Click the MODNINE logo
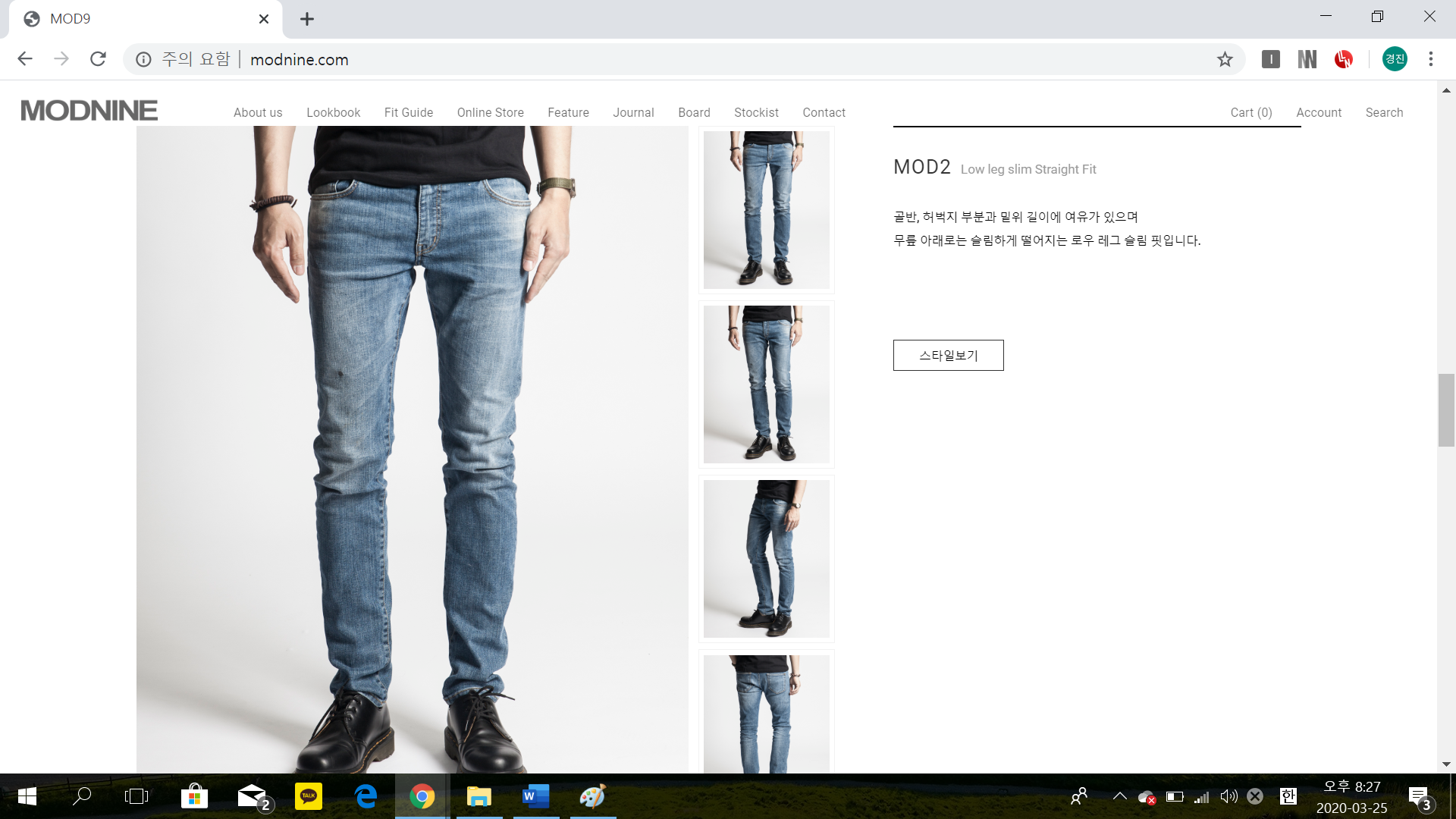Screen dimensions: 1456x819 pyautogui.click(x=89, y=111)
